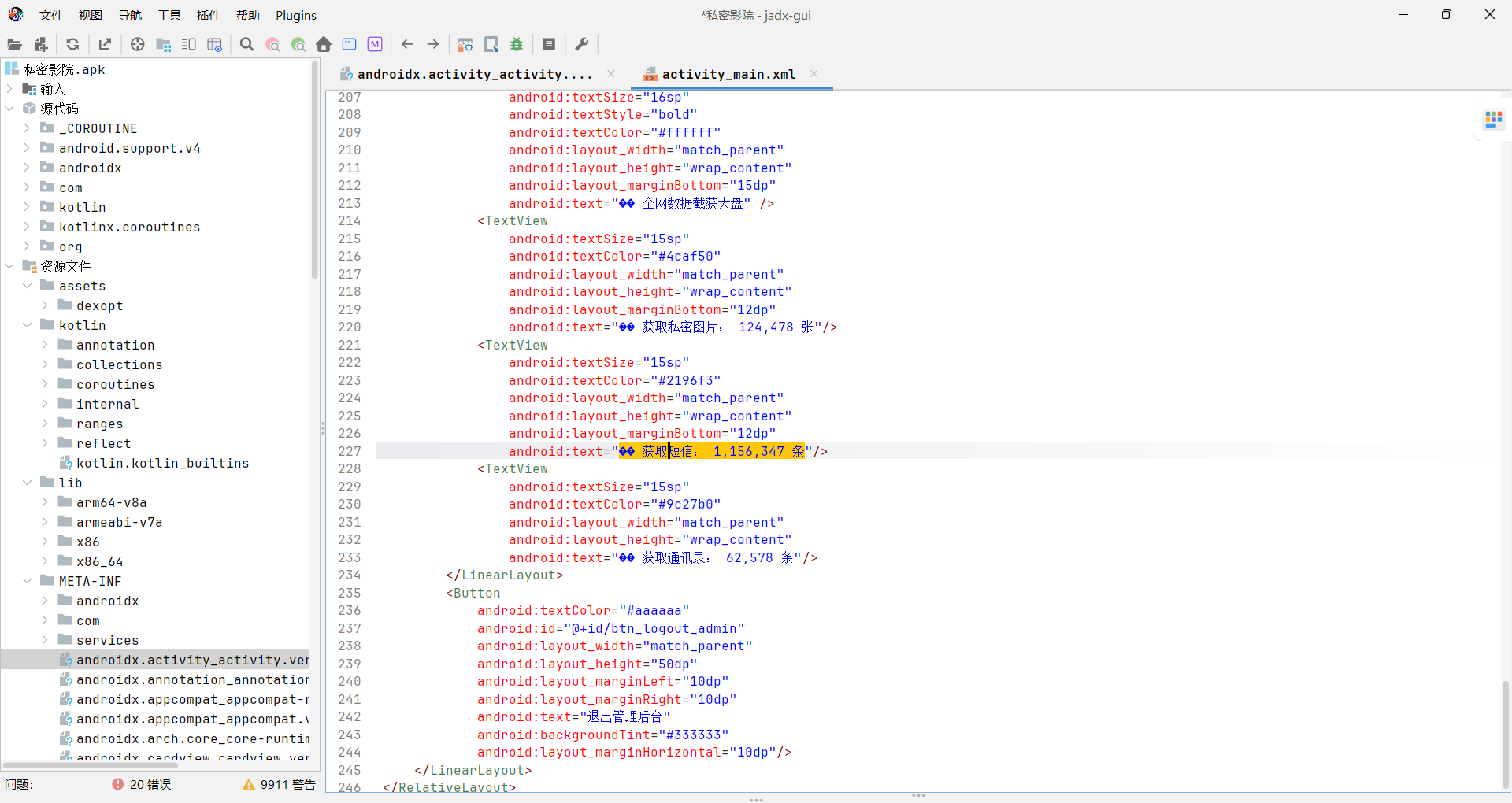Open the 工具 menu
1512x803 pixels.
pos(169,15)
